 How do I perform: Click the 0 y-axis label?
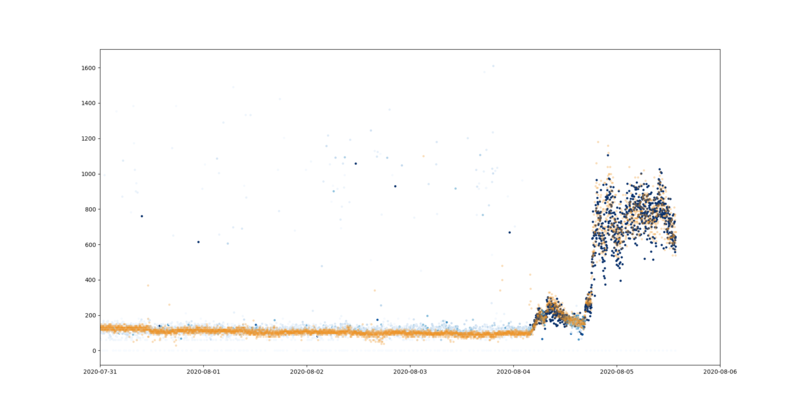point(94,351)
